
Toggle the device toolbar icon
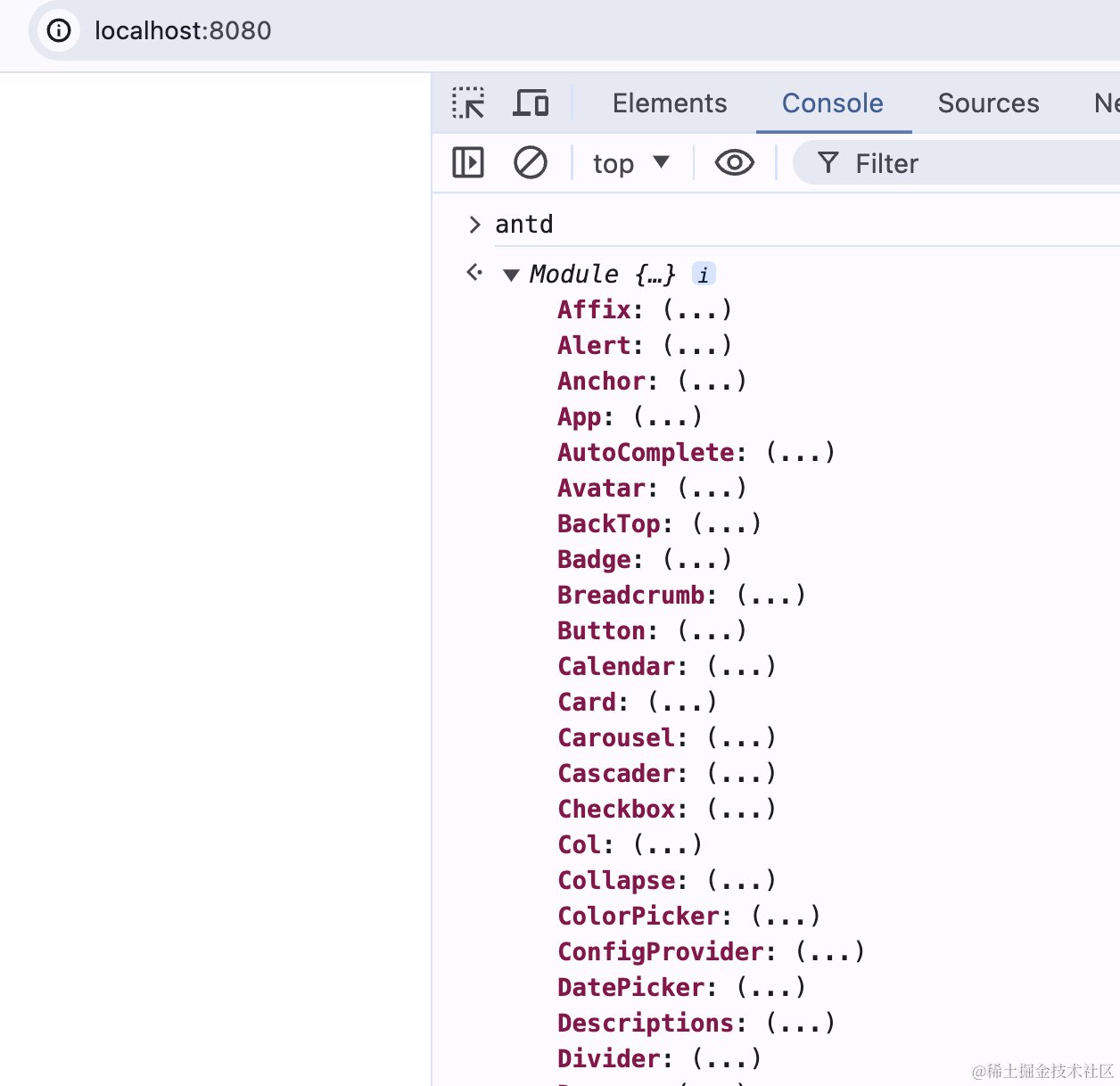[531, 103]
